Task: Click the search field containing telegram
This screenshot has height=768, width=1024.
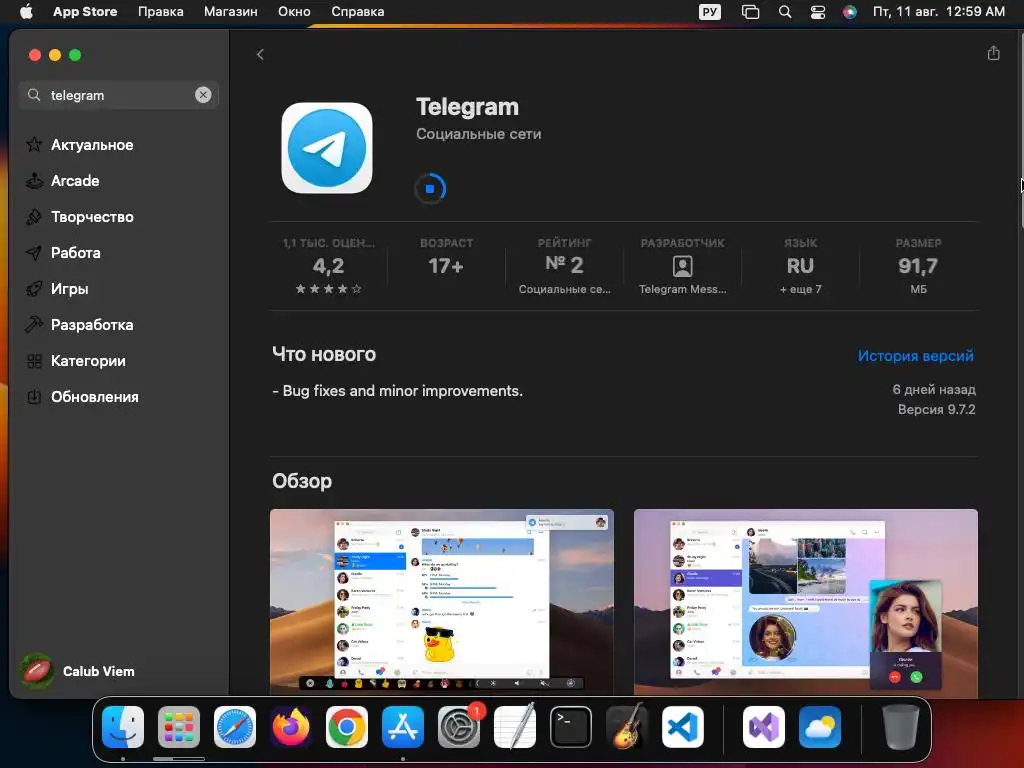Action: [x=118, y=95]
